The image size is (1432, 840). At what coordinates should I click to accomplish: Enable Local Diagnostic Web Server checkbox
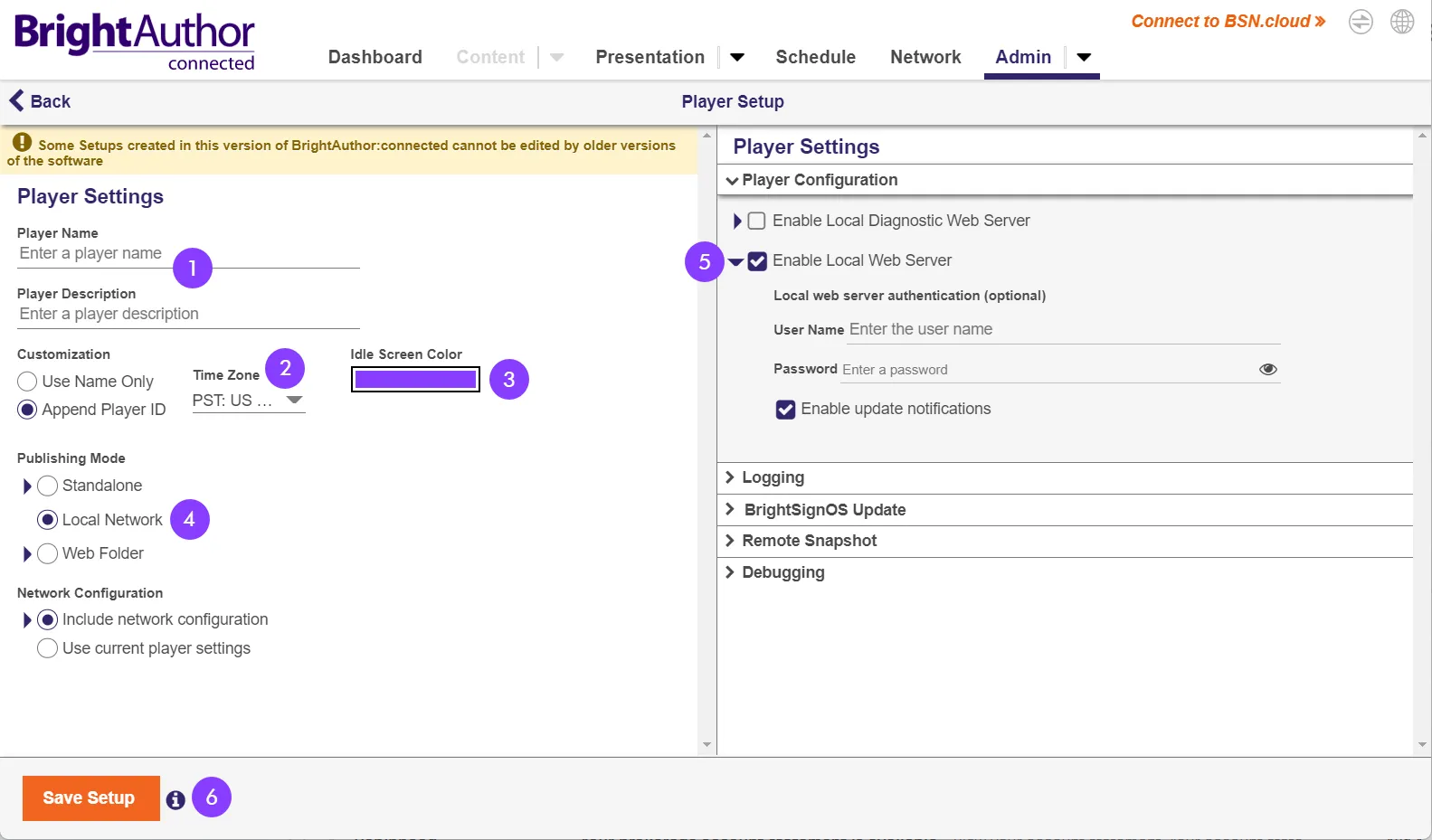(x=757, y=221)
